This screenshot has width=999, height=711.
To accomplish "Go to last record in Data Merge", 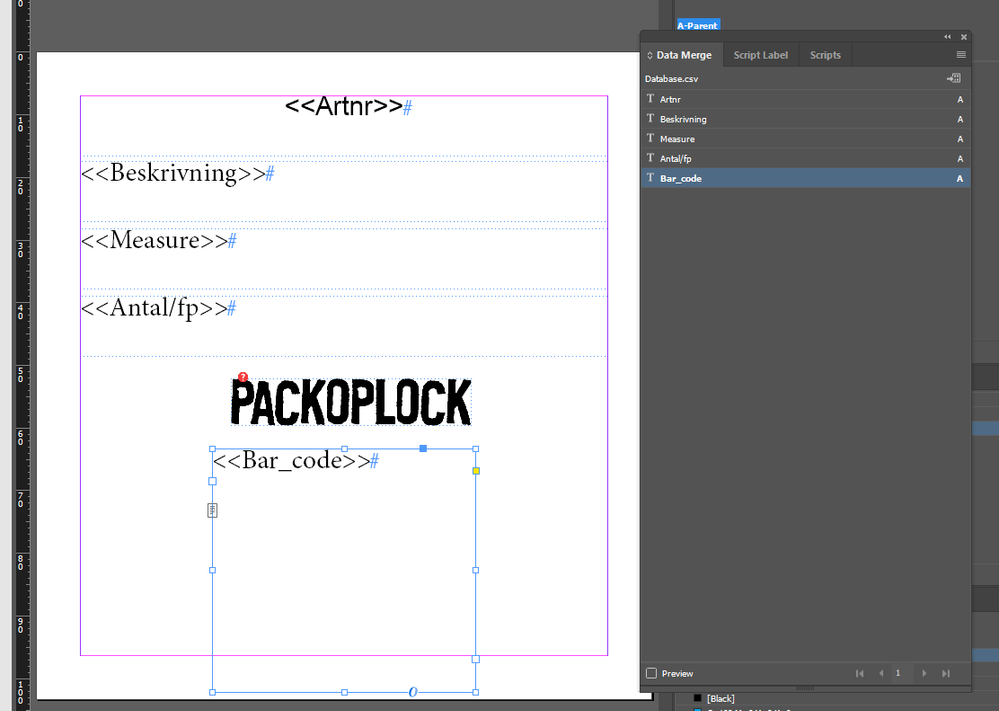I will (946, 673).
